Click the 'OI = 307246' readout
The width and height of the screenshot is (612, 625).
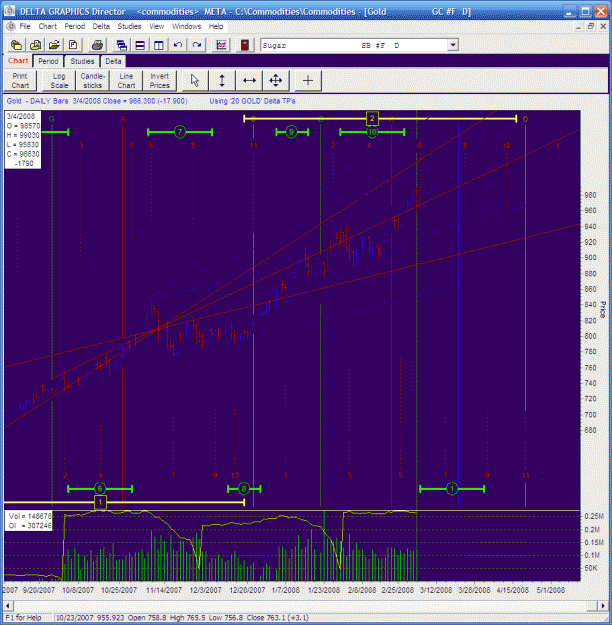(x=30, y=526)
